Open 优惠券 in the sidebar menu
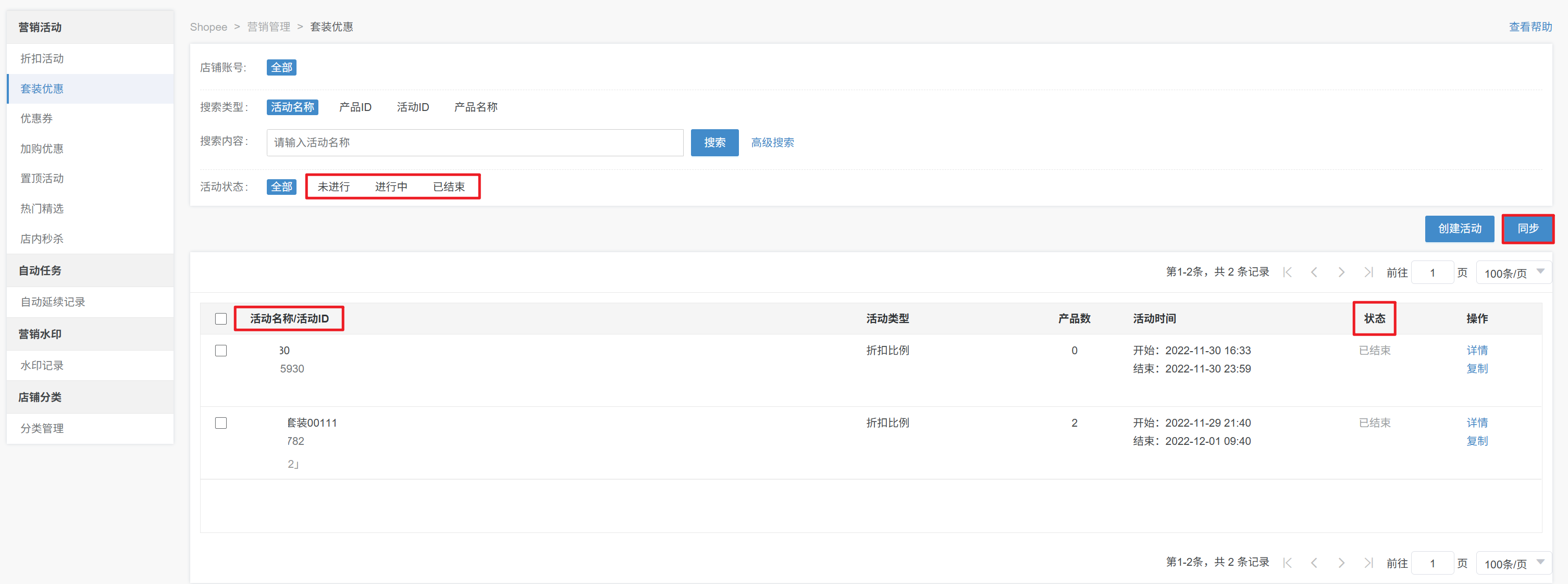 pyautogui.click(x=36, y=119)
